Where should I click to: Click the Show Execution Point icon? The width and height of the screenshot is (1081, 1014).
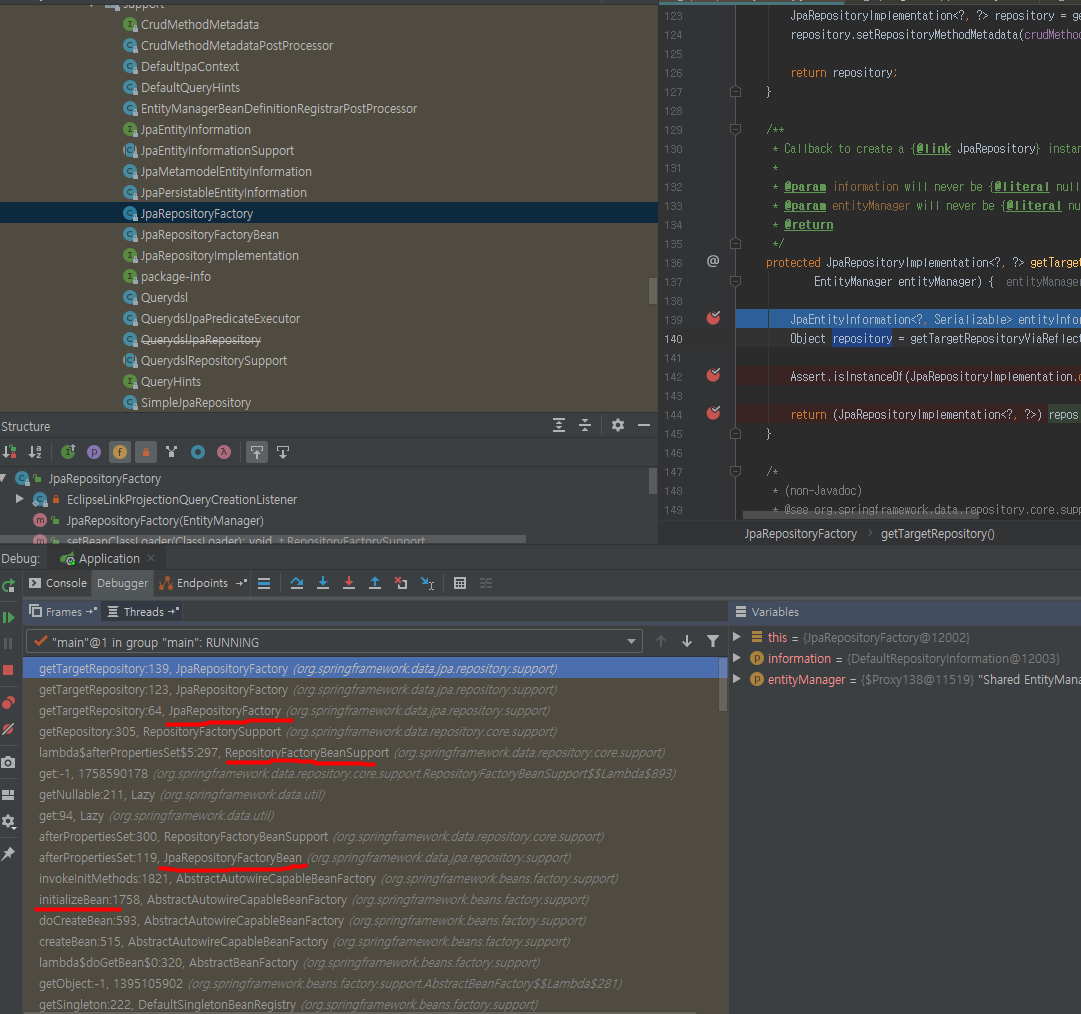coord(264,583)
